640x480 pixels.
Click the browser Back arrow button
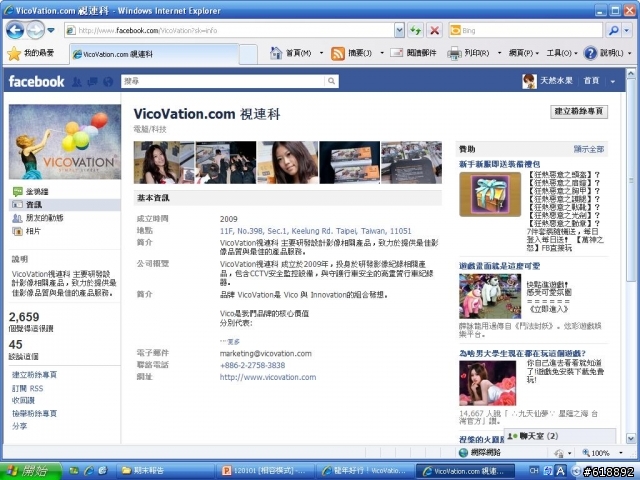click(x=15, y=30)
